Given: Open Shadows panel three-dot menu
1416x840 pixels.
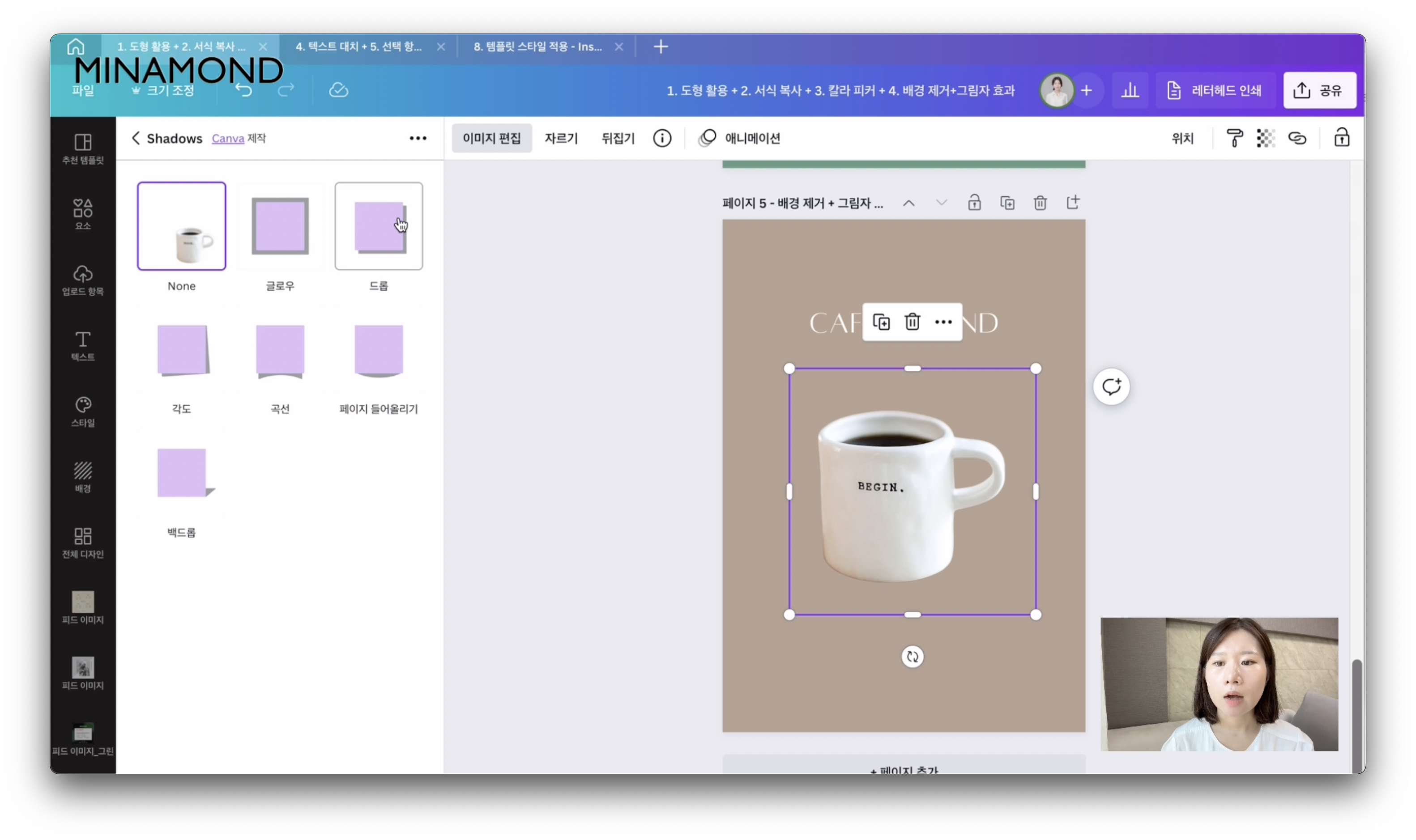Looking at the screenshot, I should 418,138.
